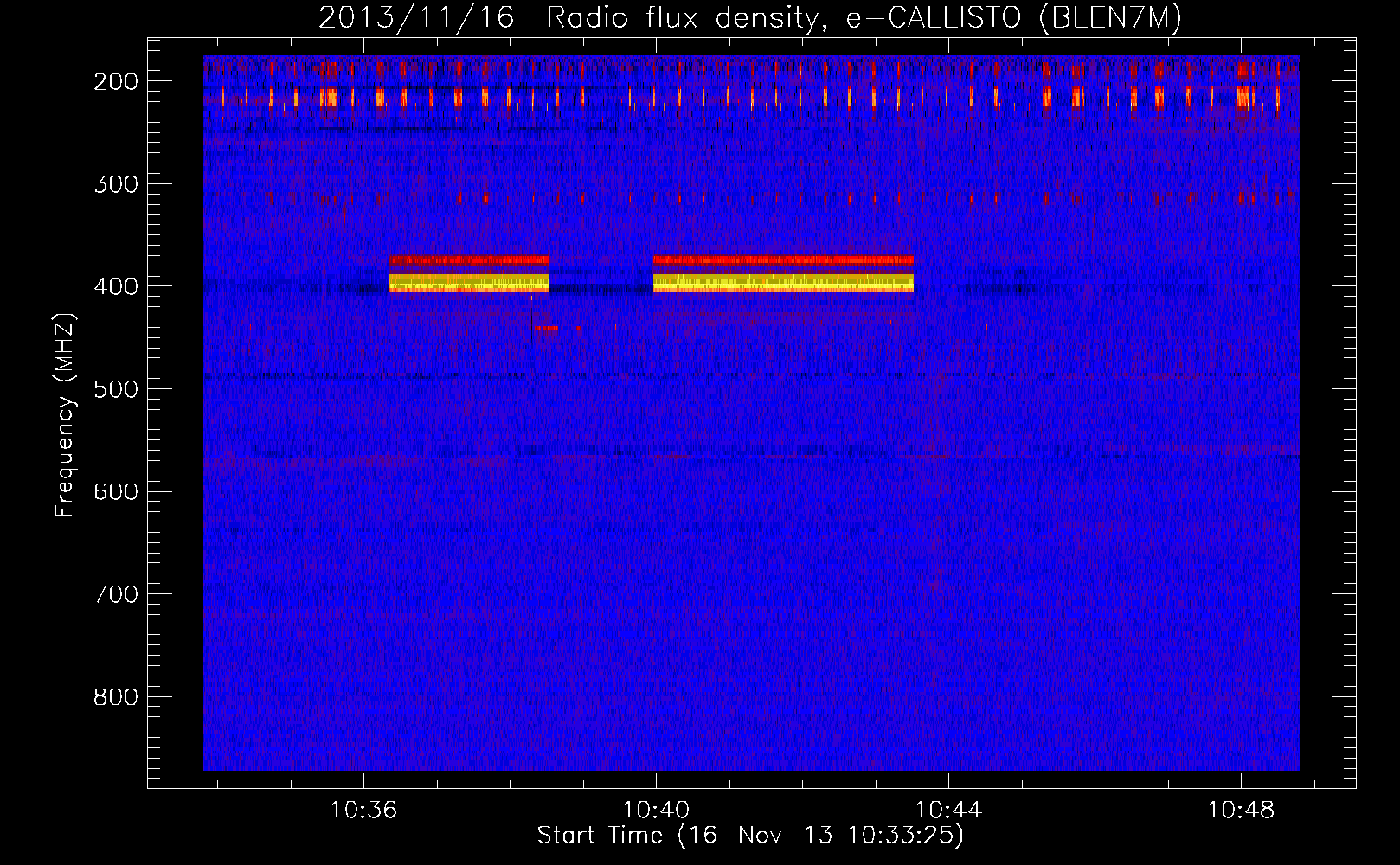The image size is (1400, 865).
Task: Click the first yellow emission band near 10:37
Action: pyautogui.click(x=468, y=283)
